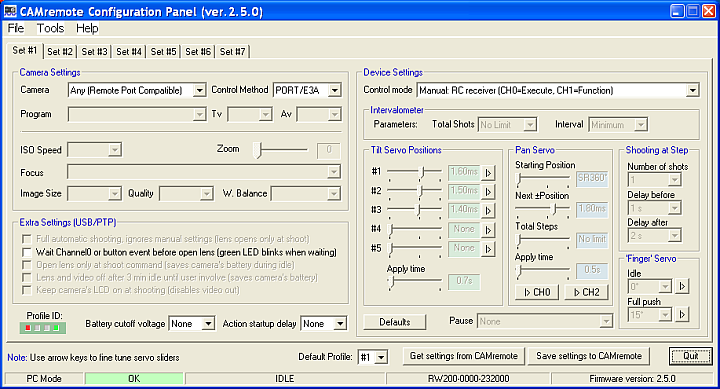Click Save settings to CAMremote

coord(589,356)
